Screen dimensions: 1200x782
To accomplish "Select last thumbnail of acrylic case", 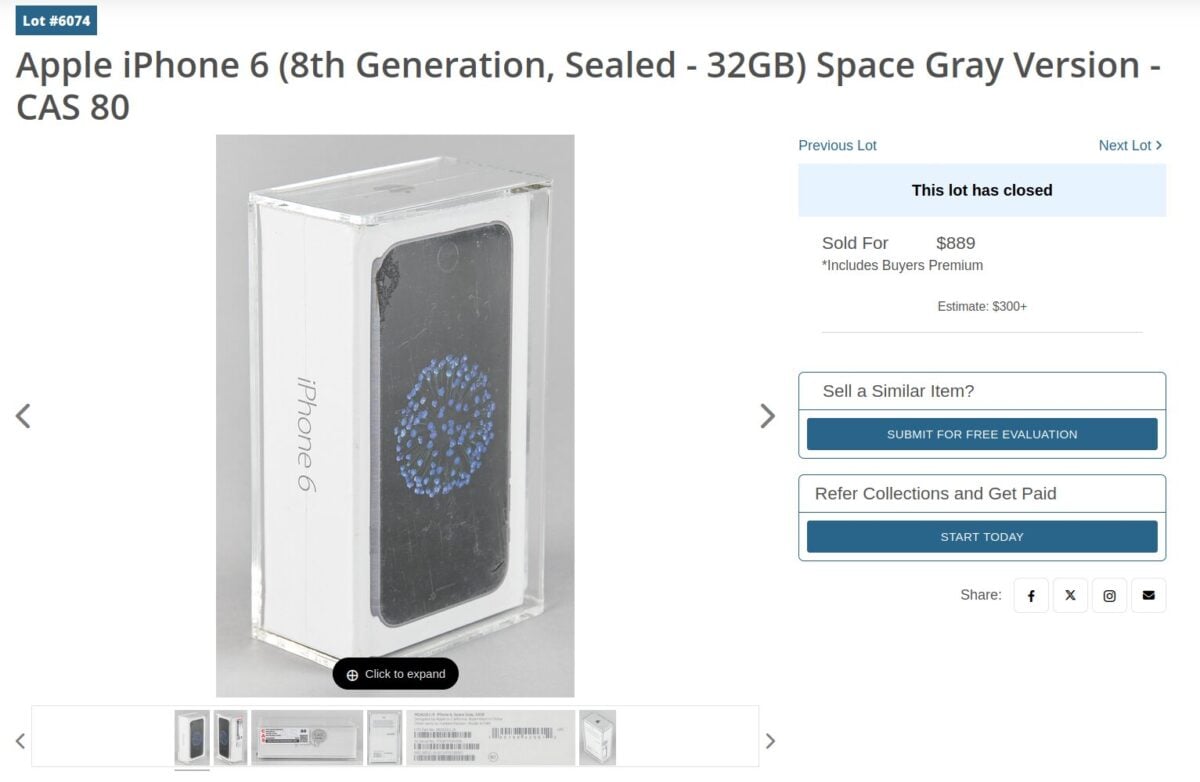I will pyautogui.click(x=597, y=738).
